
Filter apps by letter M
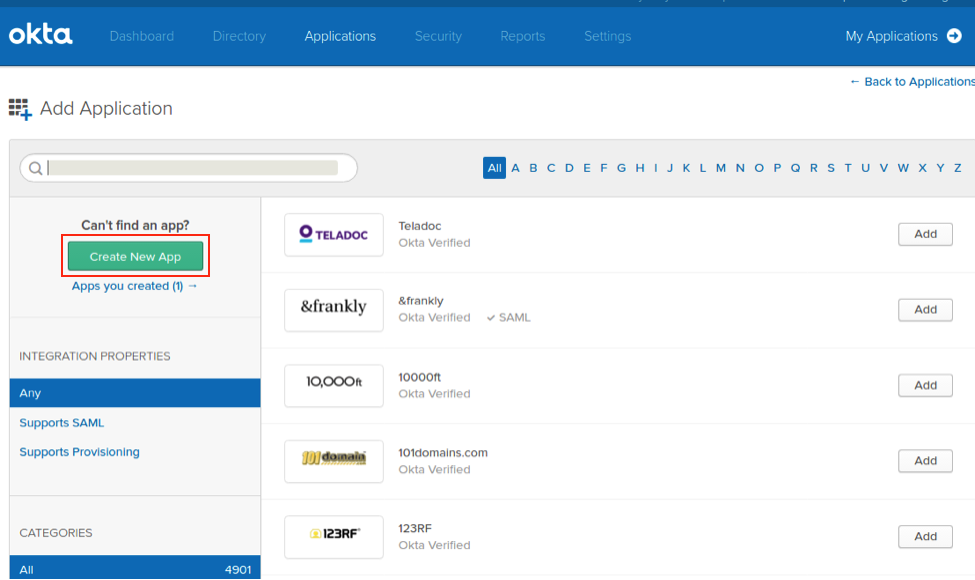click(x=721, y=168)
